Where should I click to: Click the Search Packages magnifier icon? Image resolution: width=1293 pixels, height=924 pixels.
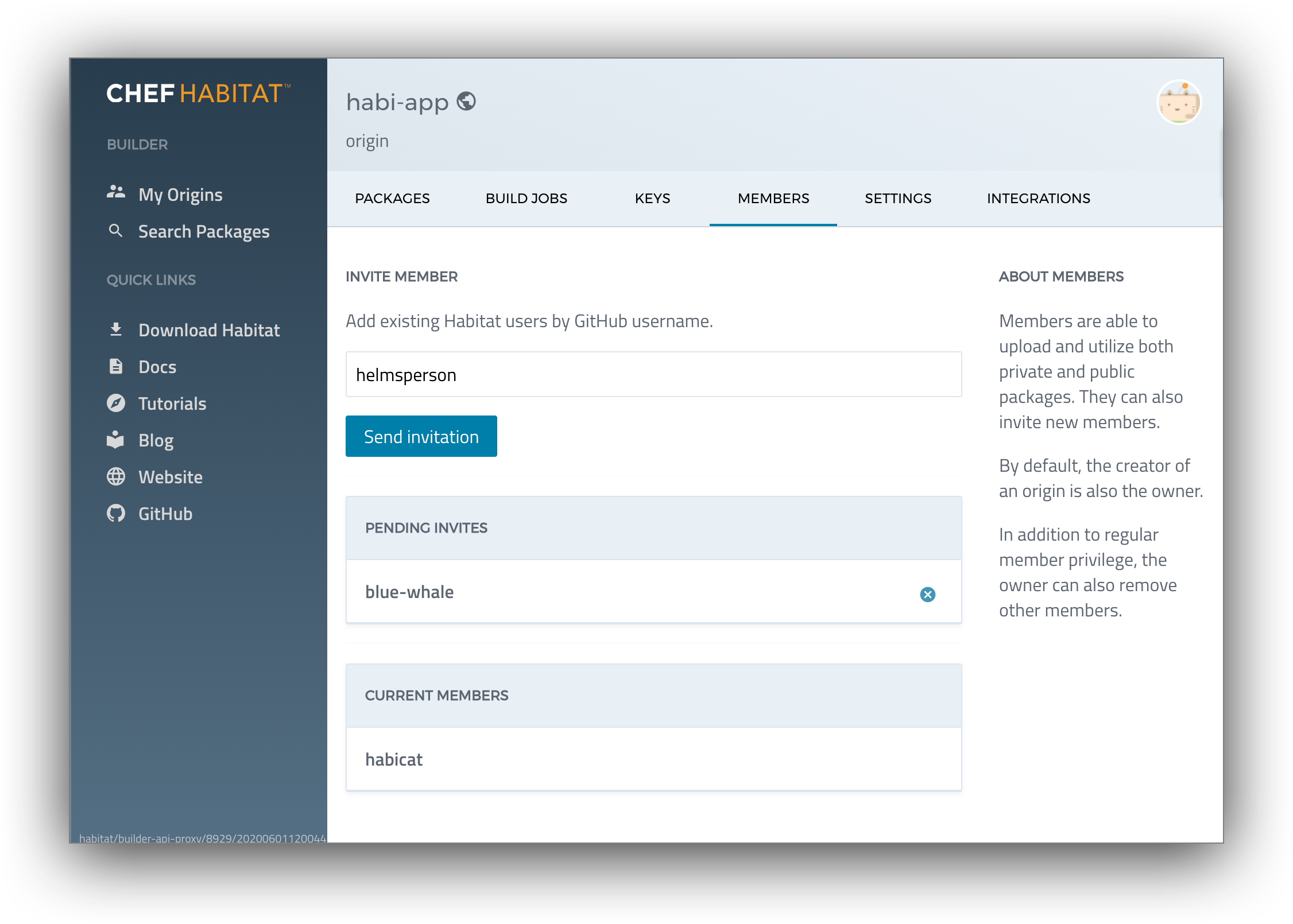coord(115,231)
